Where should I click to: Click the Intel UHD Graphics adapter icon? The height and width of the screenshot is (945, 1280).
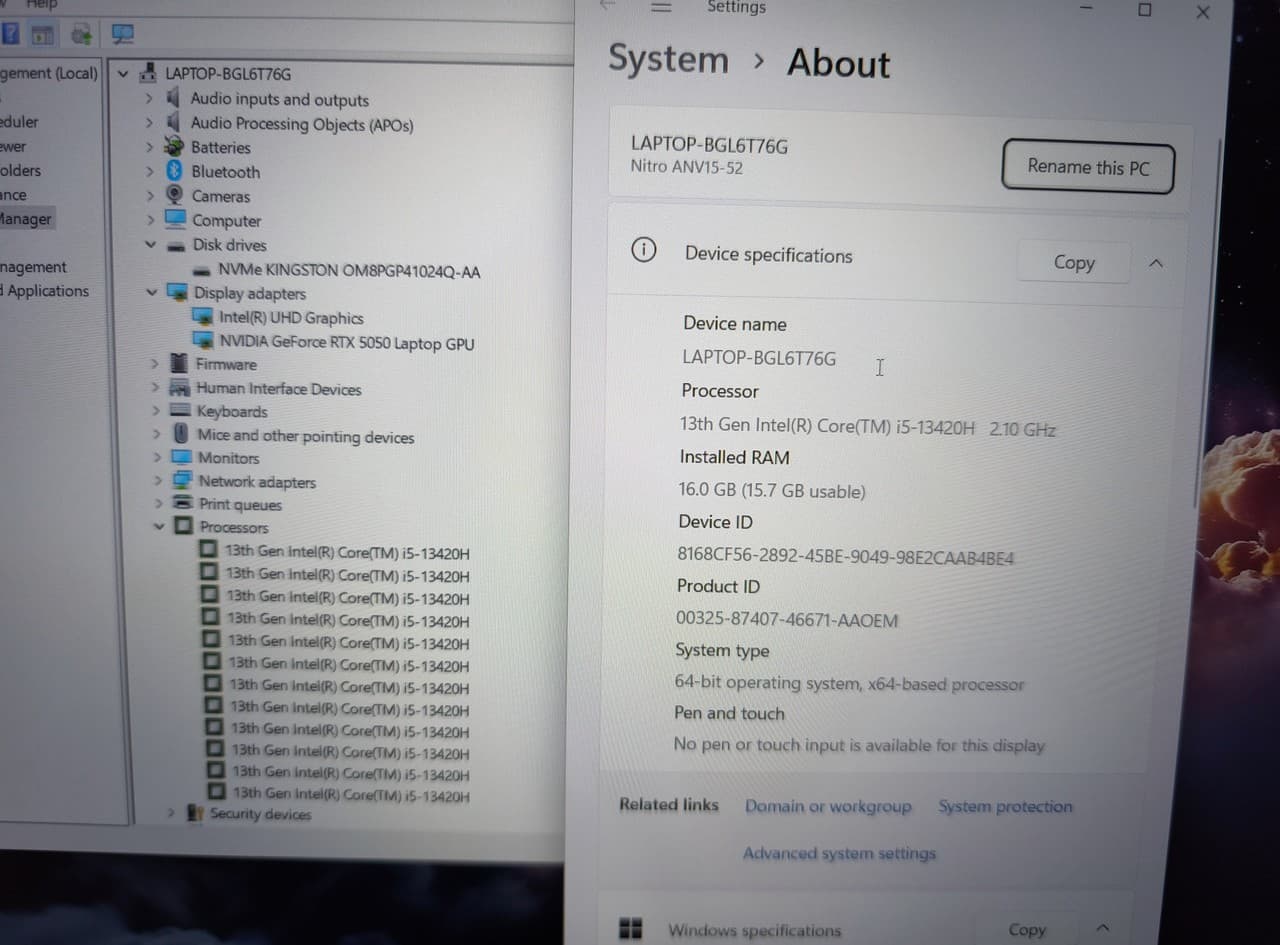coord(203,316)
